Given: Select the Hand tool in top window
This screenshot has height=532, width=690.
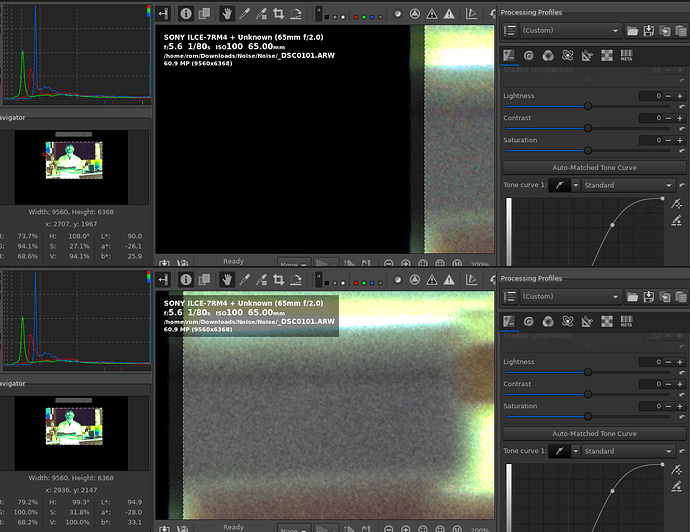Looking at the screenshot, I should pos(227,14).
